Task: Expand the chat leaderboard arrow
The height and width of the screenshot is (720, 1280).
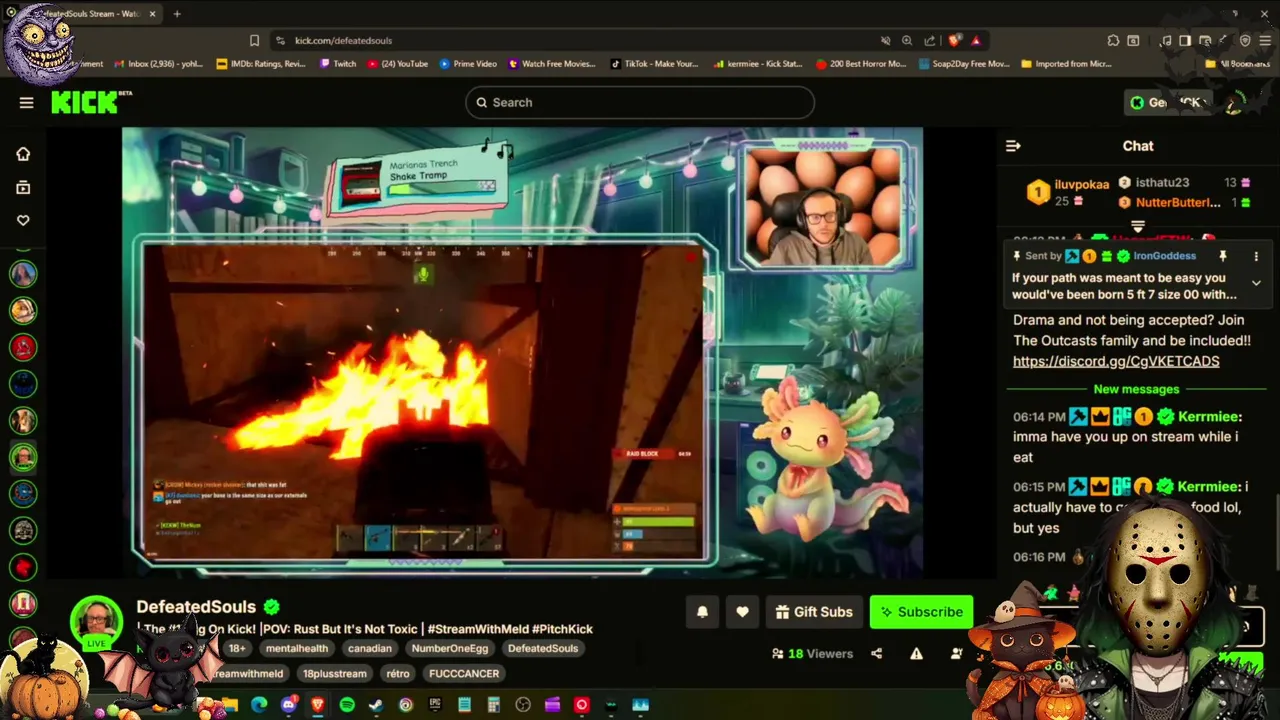Action: click(1137, 226)
